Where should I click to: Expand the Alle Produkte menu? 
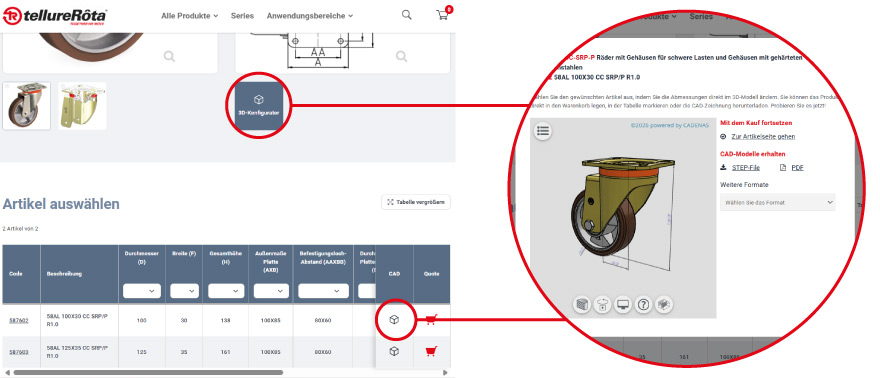point(189,16)
